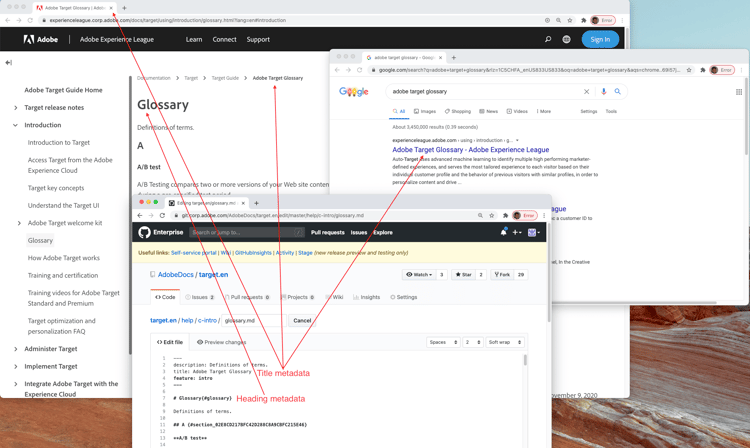The height and width of the screenshot is (448, 750).
Task: Open Adobe Target Glossary Google search result
Action: point(470,150)
